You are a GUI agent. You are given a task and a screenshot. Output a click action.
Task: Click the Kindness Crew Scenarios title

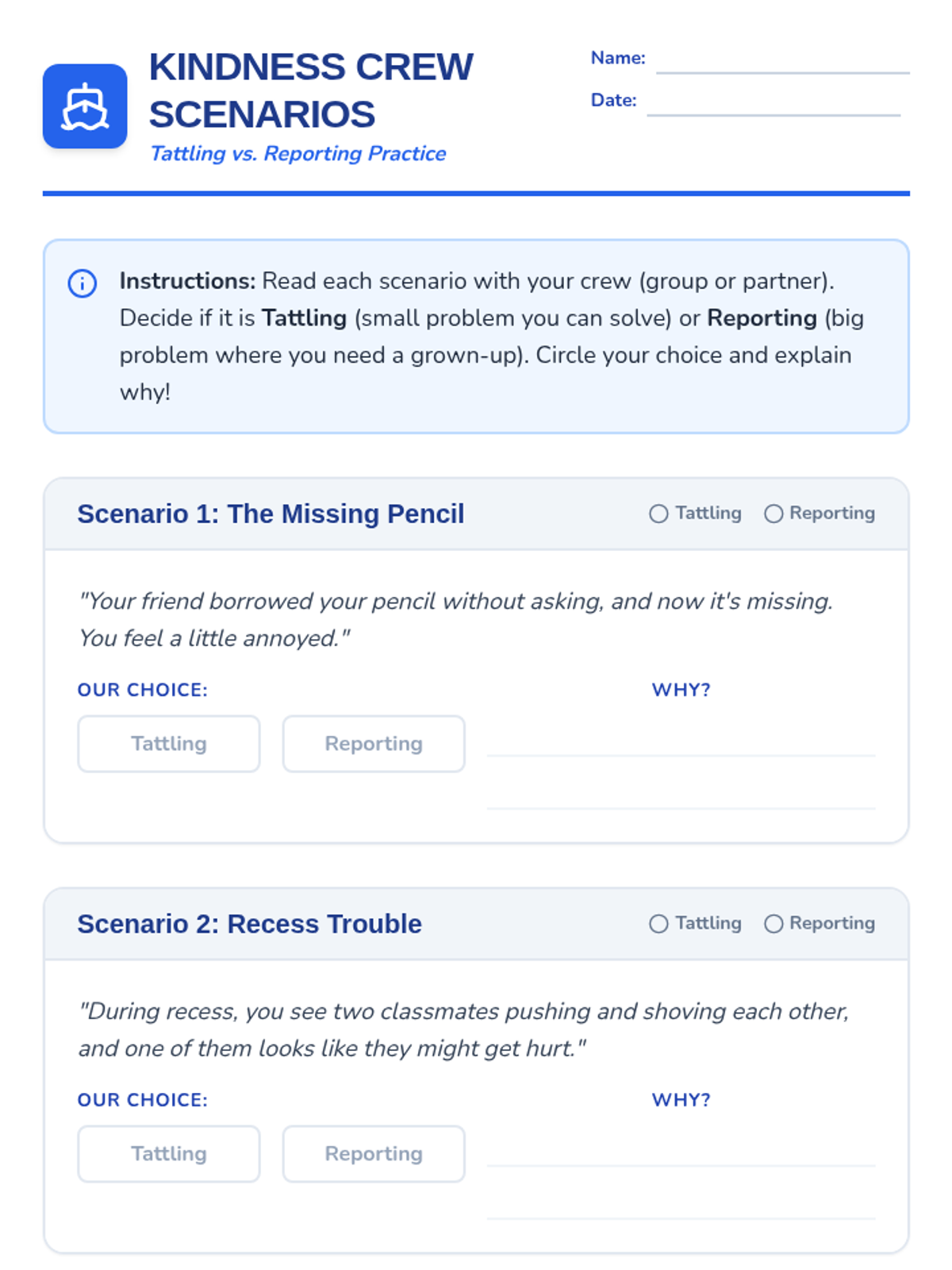311,90
